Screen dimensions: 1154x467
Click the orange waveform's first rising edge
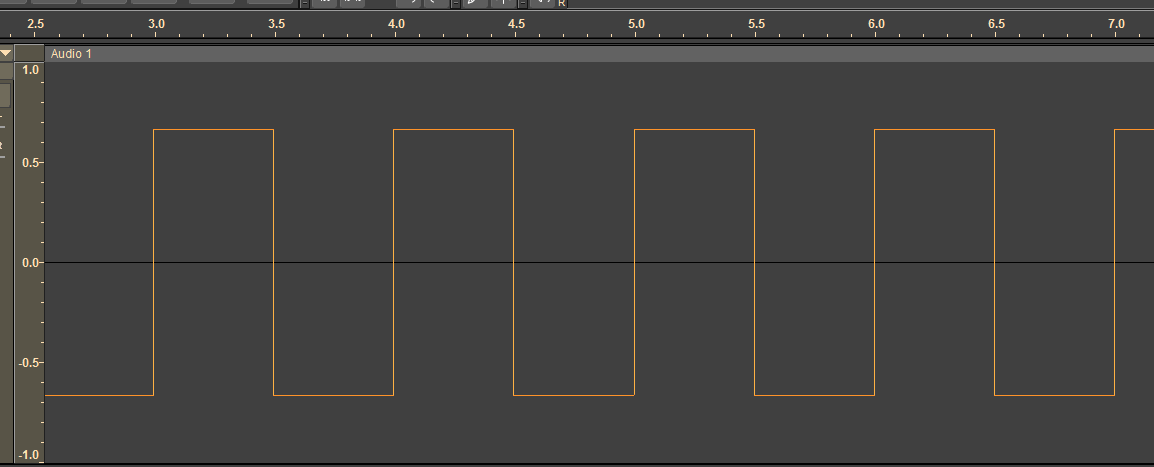635,262
